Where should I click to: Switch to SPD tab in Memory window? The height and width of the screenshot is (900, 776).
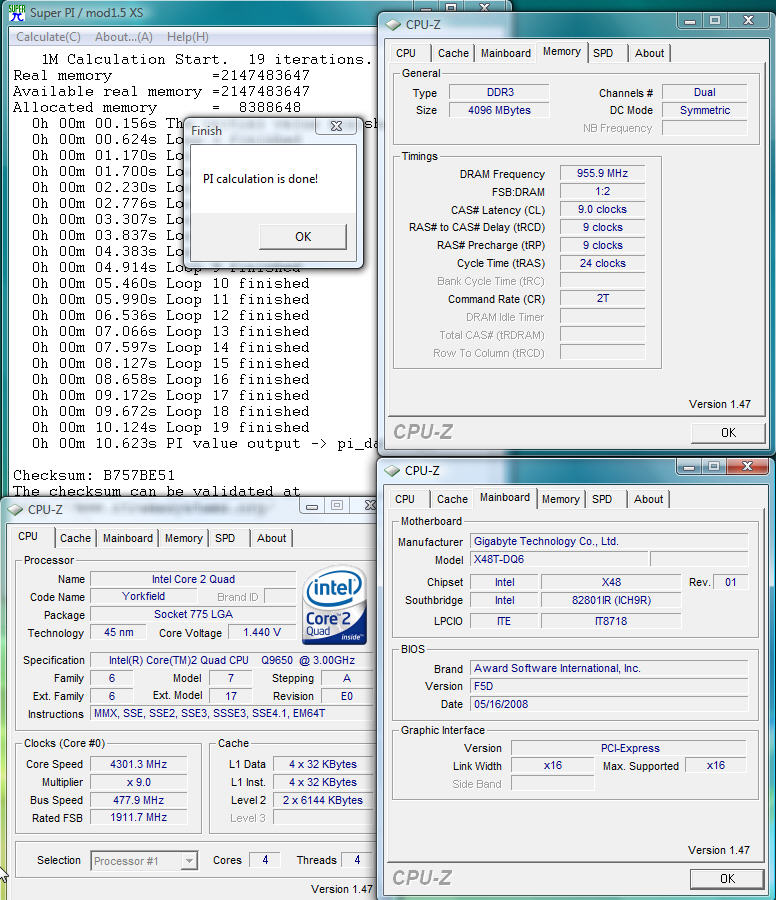pos(603,53)
